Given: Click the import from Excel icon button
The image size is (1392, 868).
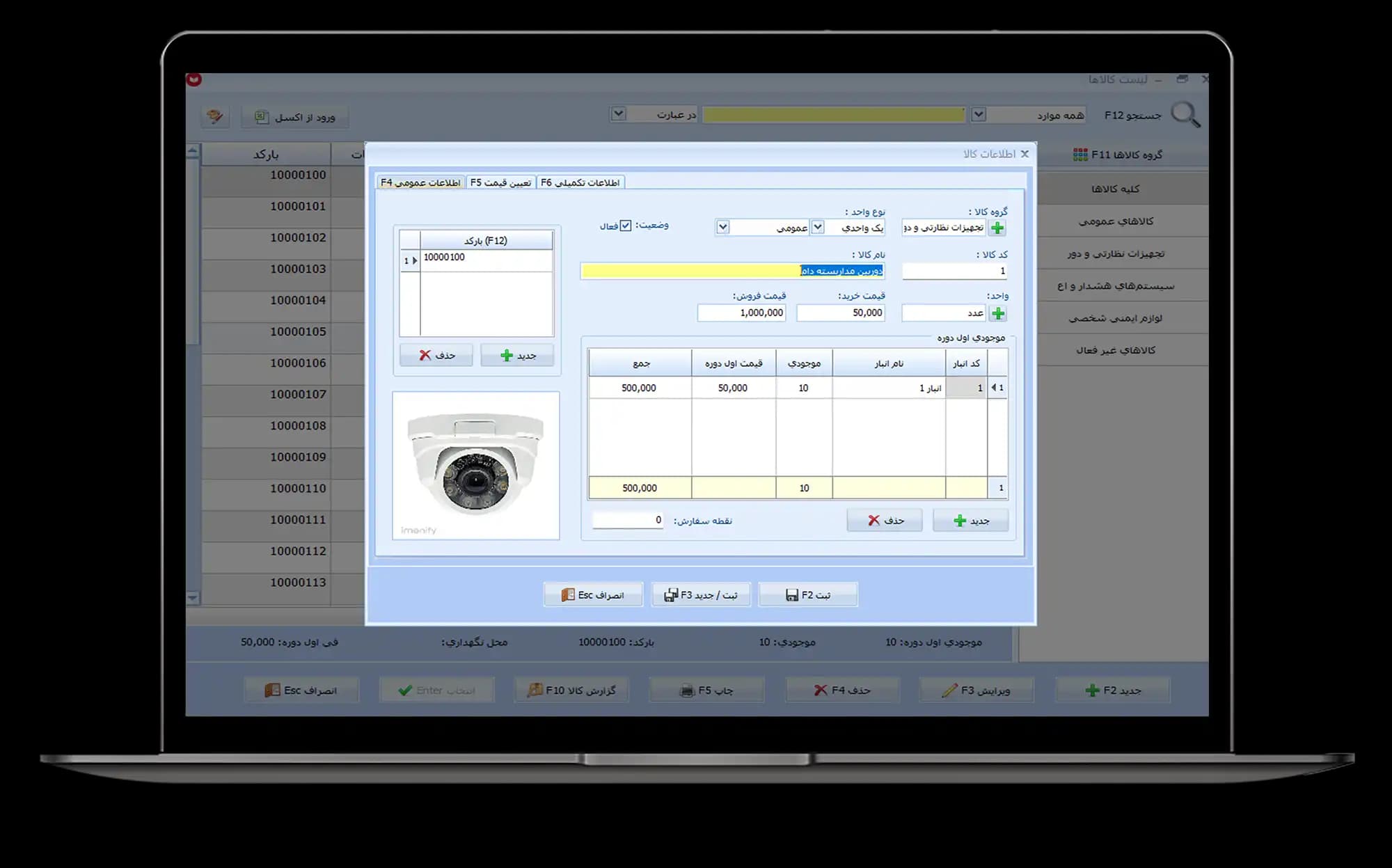Looking at the screenshot, I should coord(295,117).
